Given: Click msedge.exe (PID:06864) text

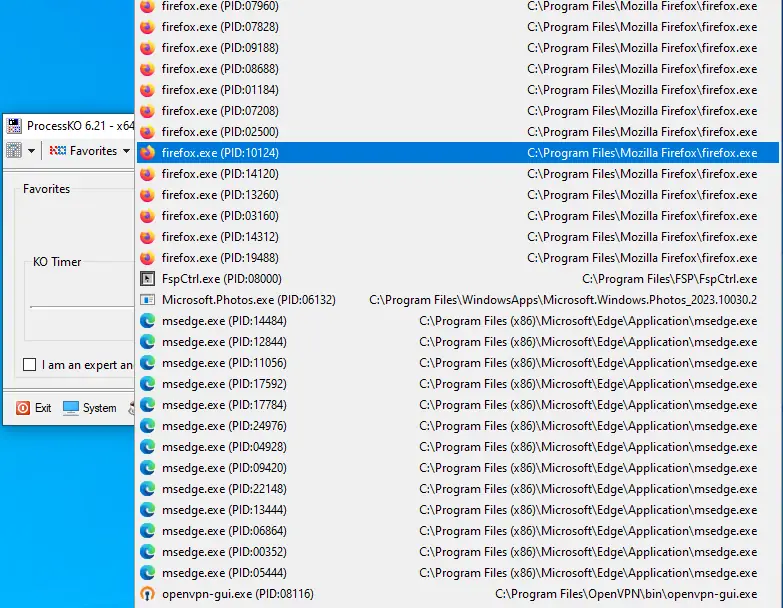Looking at the screenshot, I should (224, 531).
